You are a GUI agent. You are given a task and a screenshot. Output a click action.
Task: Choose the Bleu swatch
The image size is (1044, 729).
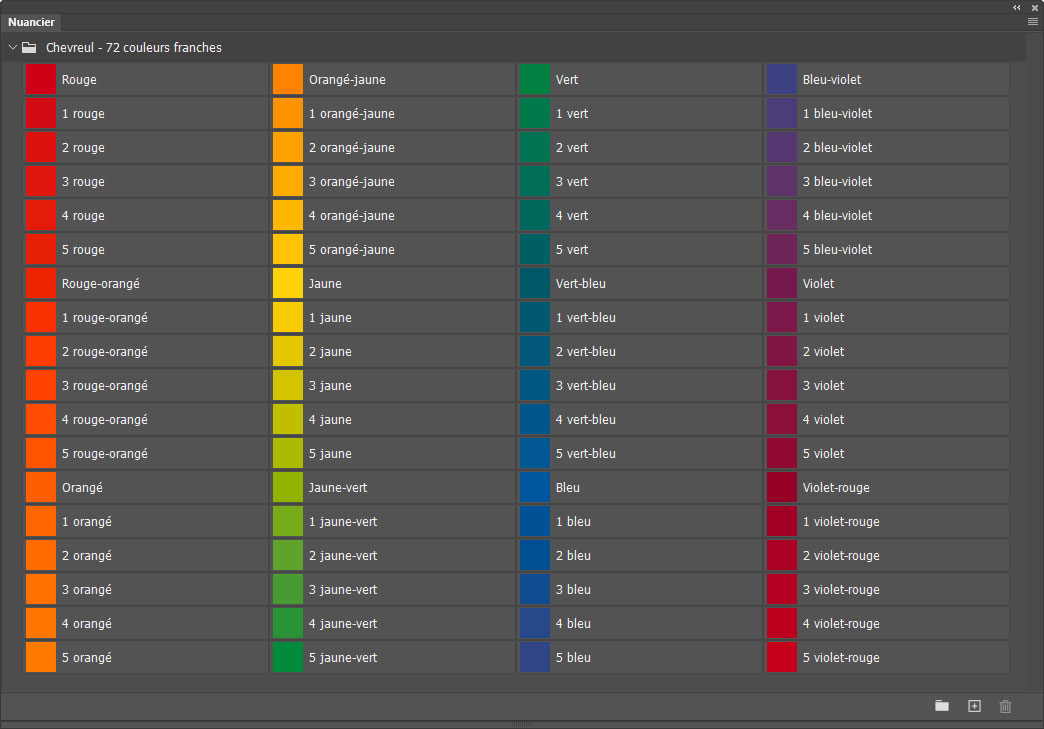[x=535, y=488]
